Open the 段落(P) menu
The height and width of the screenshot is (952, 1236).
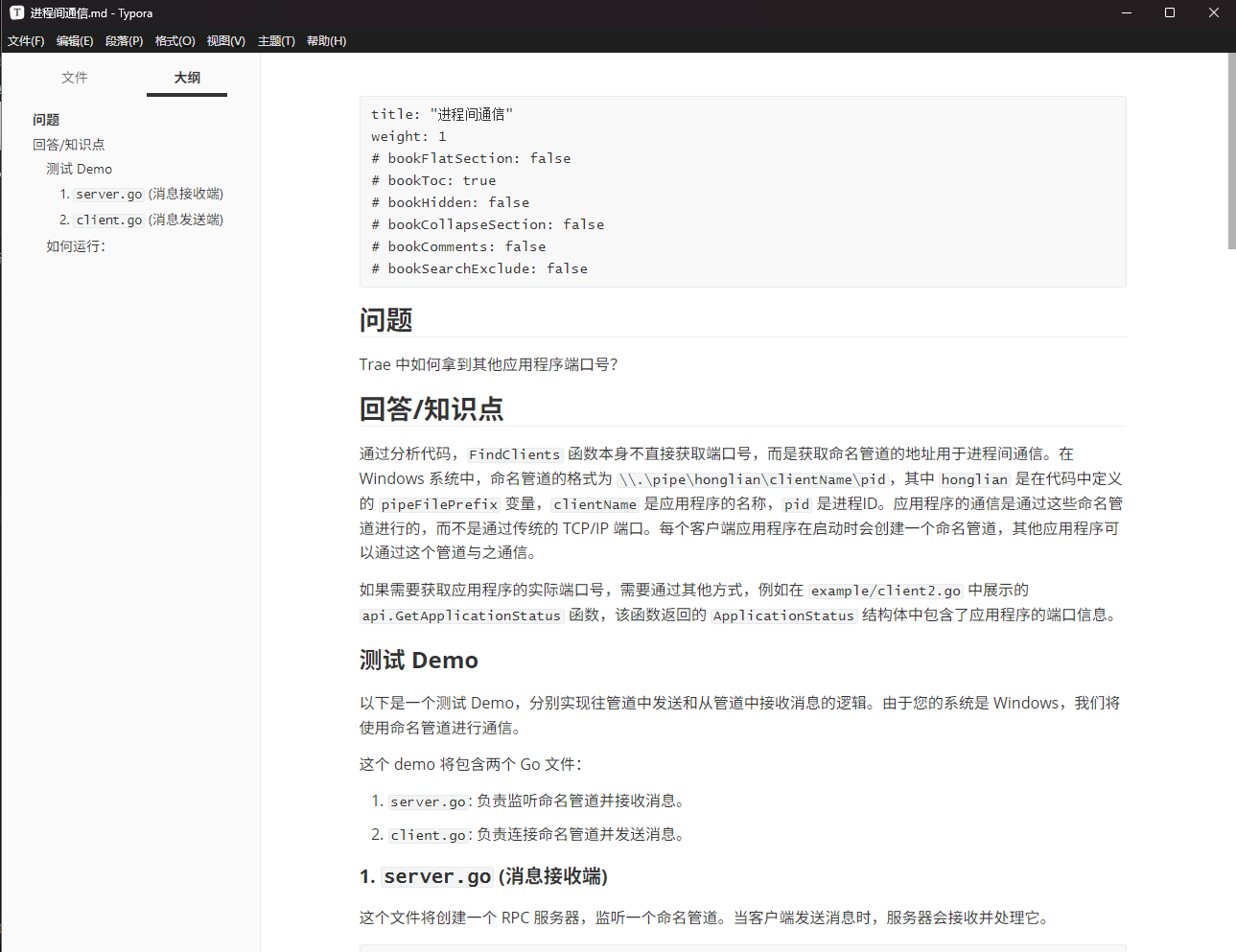tap(124, 41)
